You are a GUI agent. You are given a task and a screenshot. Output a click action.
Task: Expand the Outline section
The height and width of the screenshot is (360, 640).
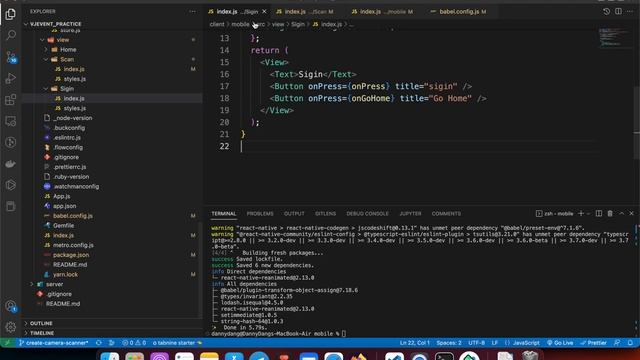tap(41, 323)
